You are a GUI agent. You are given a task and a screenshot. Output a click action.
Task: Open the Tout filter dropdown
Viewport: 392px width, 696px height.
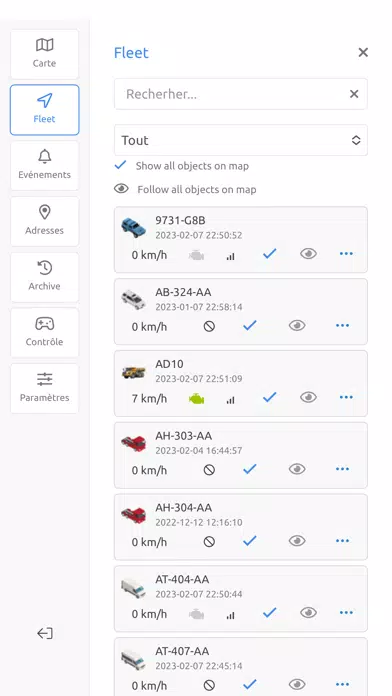click(x=241, y=140)
